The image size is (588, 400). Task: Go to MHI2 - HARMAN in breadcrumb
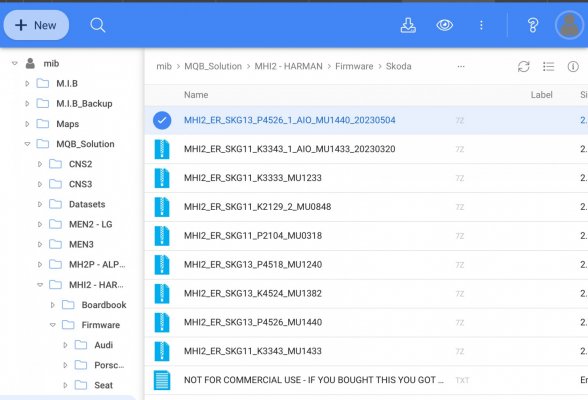288,66
